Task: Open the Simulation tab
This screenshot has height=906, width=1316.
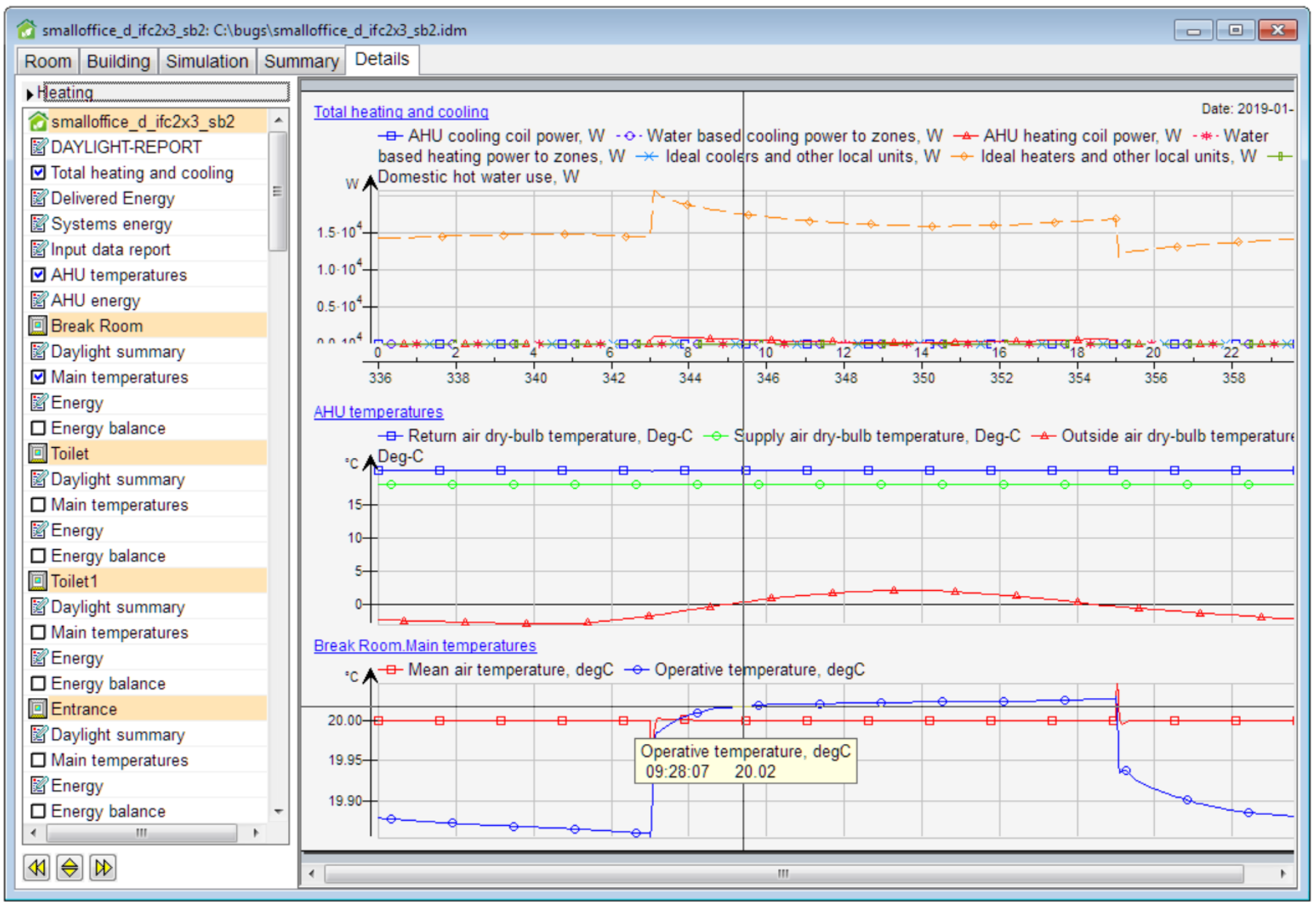Action: coord(206,61)
